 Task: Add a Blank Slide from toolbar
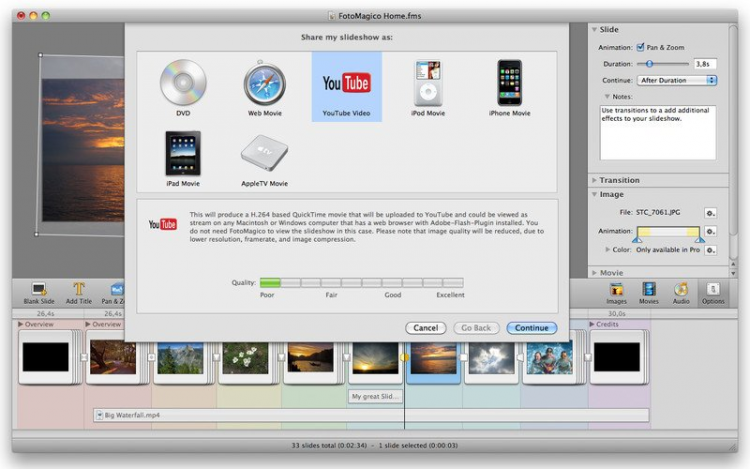39,293
